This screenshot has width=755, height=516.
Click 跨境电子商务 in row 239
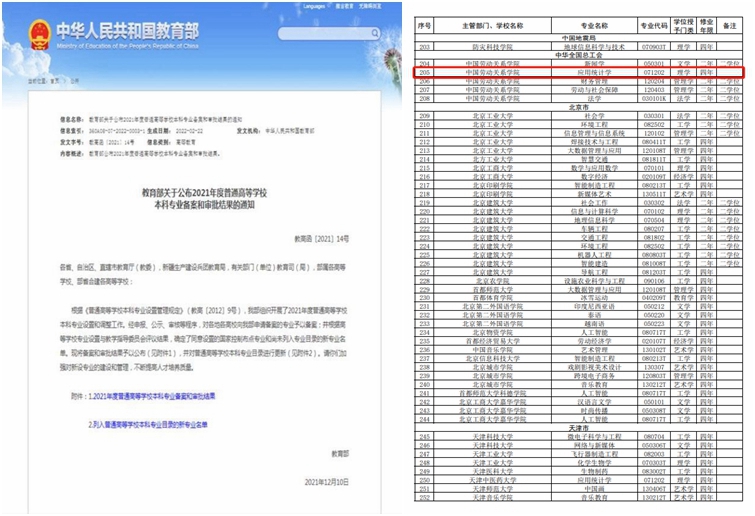(594, 376)
